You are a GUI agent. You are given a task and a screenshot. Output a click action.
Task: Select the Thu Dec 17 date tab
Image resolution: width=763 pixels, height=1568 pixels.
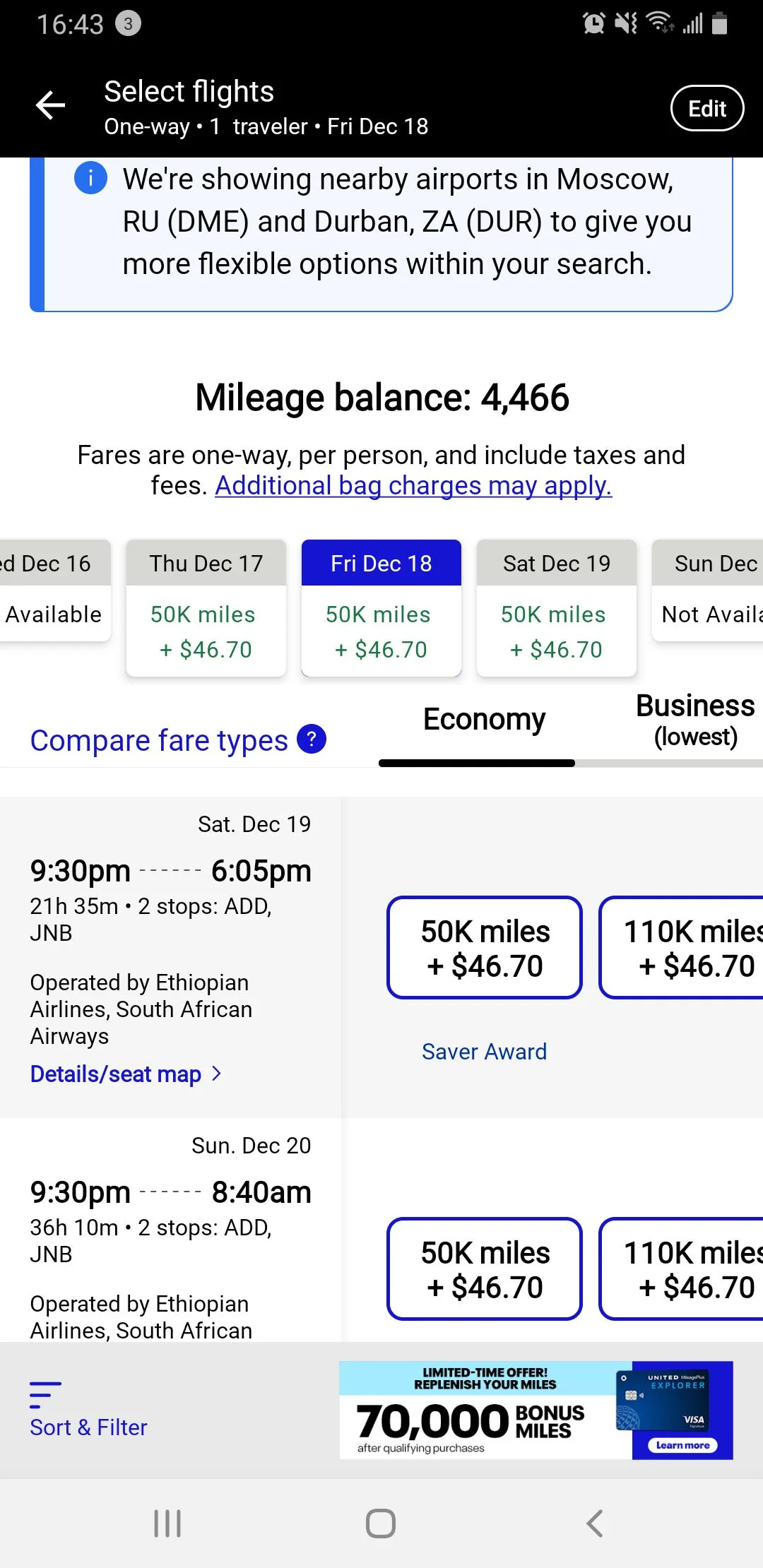(206, 607)
